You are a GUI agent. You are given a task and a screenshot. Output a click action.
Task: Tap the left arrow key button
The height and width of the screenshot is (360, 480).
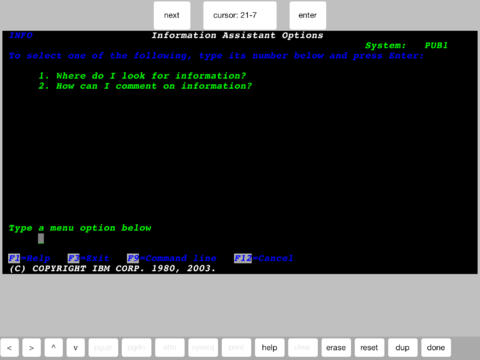(10, 348)
